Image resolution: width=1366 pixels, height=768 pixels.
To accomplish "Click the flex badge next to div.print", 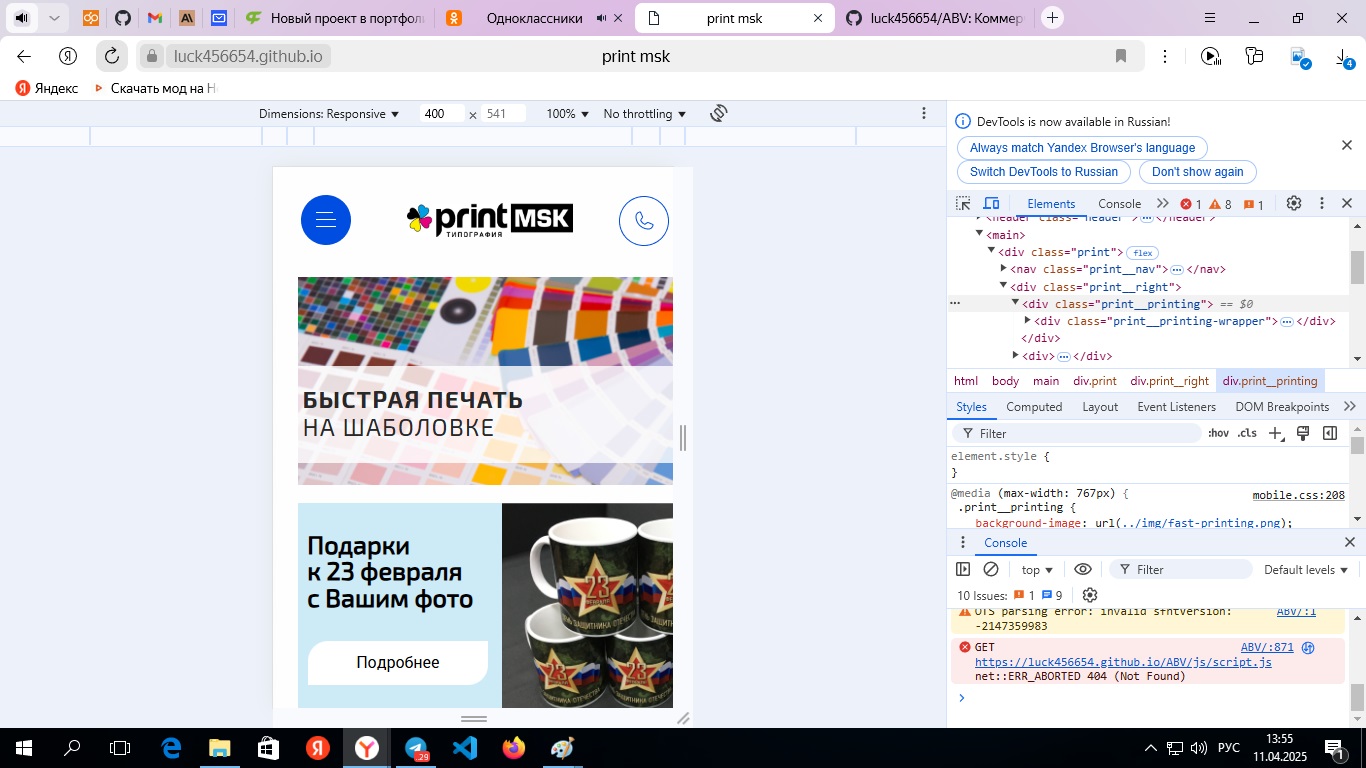I will [1144, 253].
